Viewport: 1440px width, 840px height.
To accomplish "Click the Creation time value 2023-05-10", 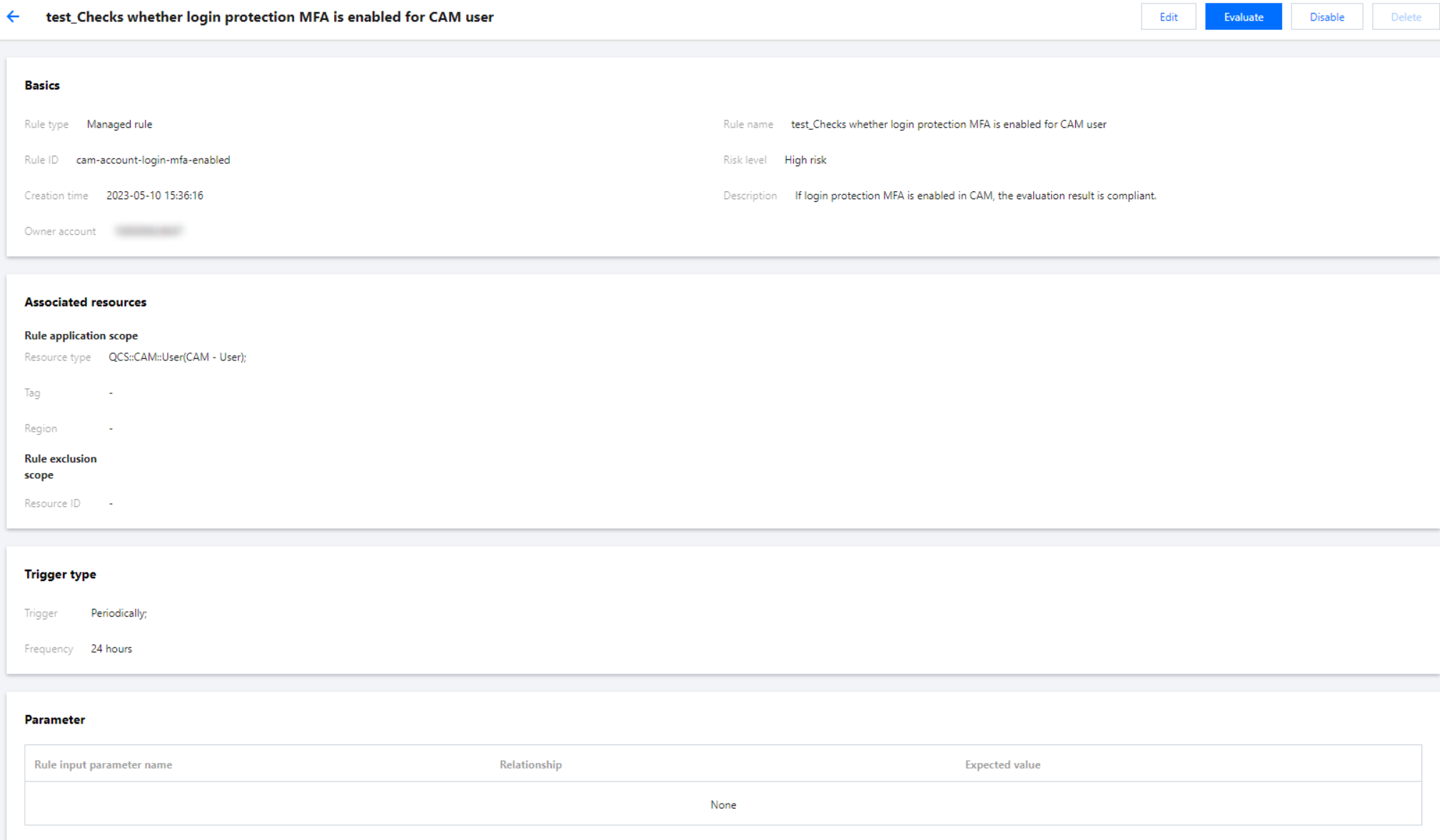I will [x=154, y=196].
